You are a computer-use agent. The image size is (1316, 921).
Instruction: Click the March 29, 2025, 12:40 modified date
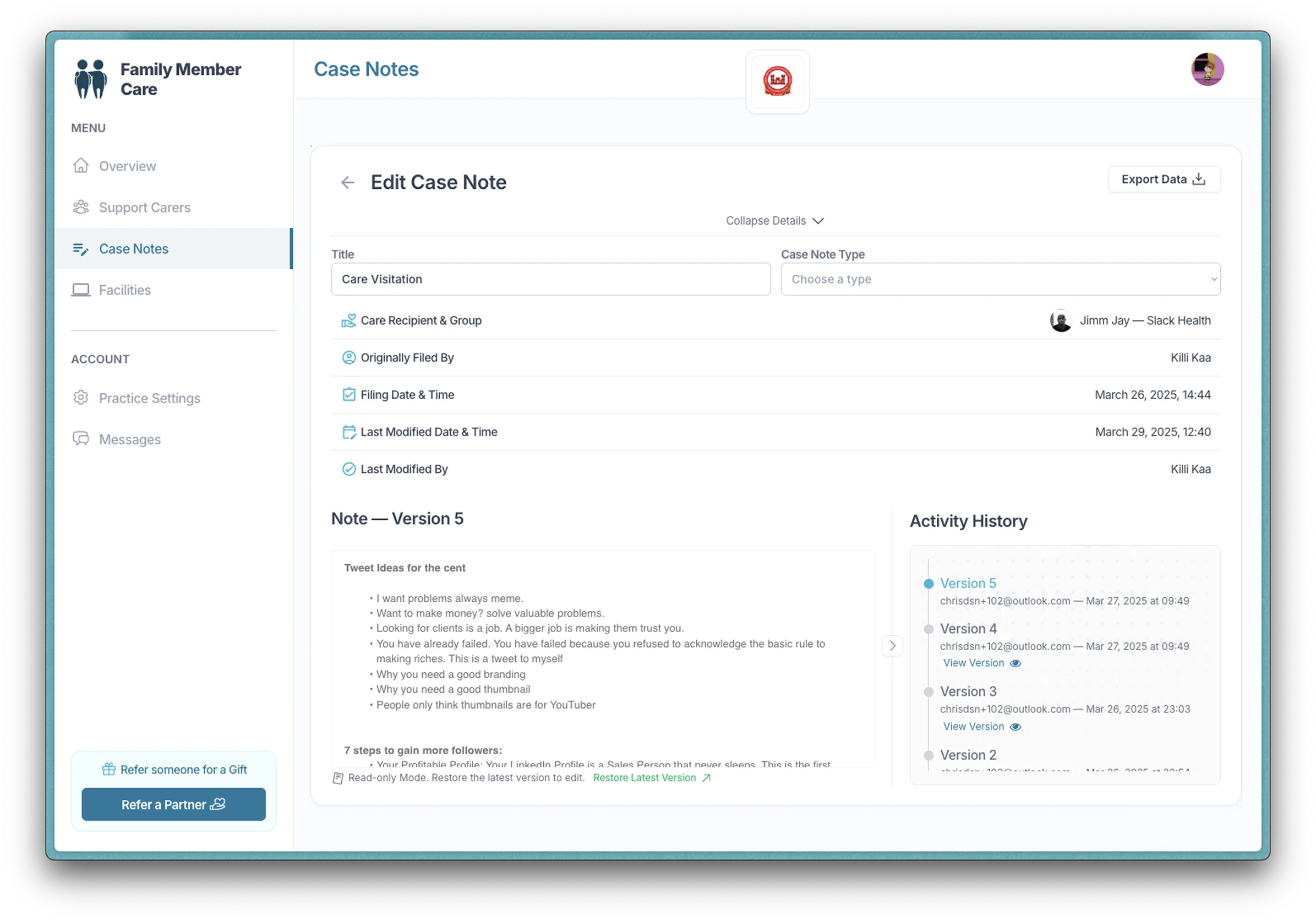click(x=1153, y=432)
